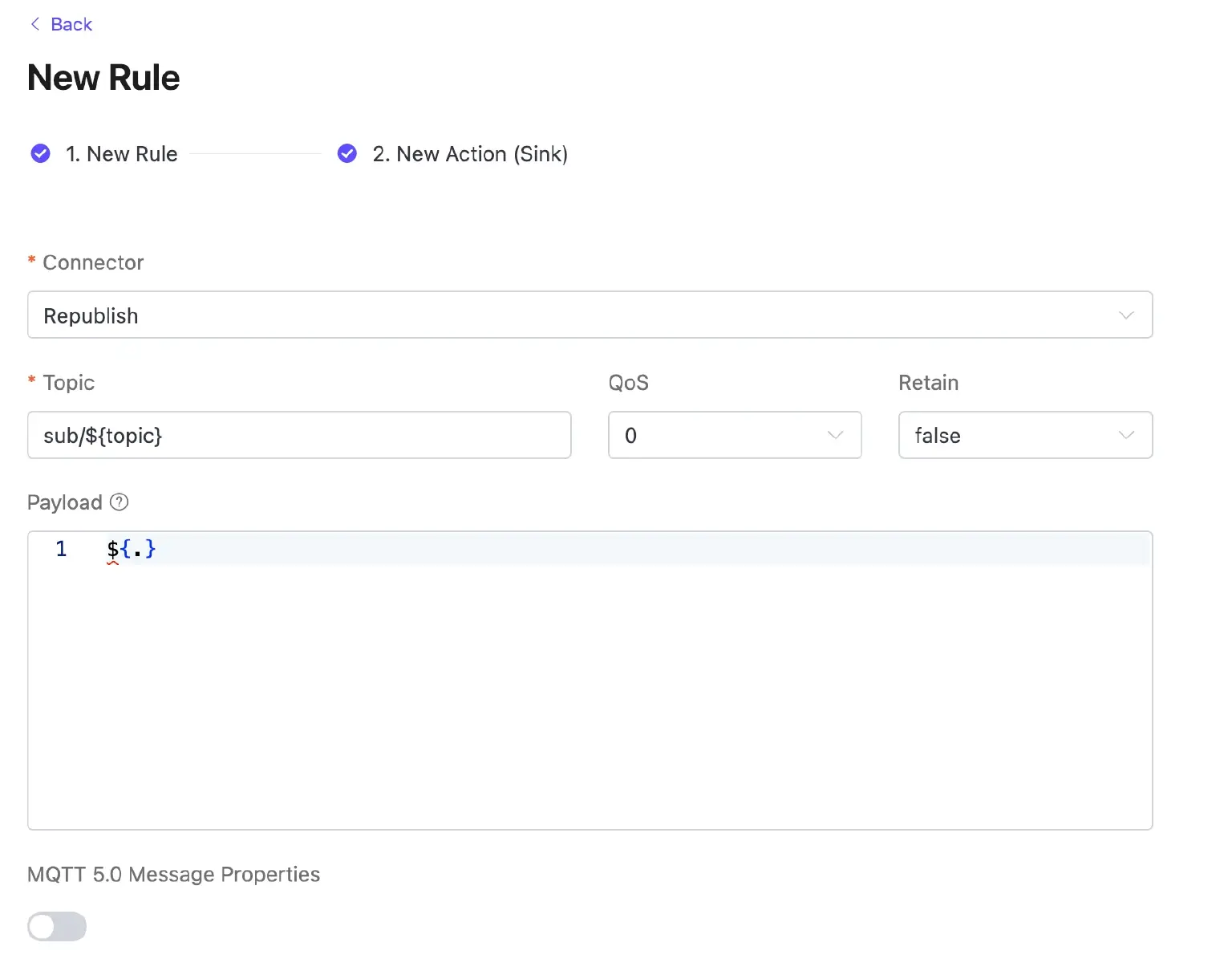The height and width of the screenshot is (967, 1232).
Task: Focus the Topic input with sub/${topic}
Action: pyautogui.click(x=298, y=435)
